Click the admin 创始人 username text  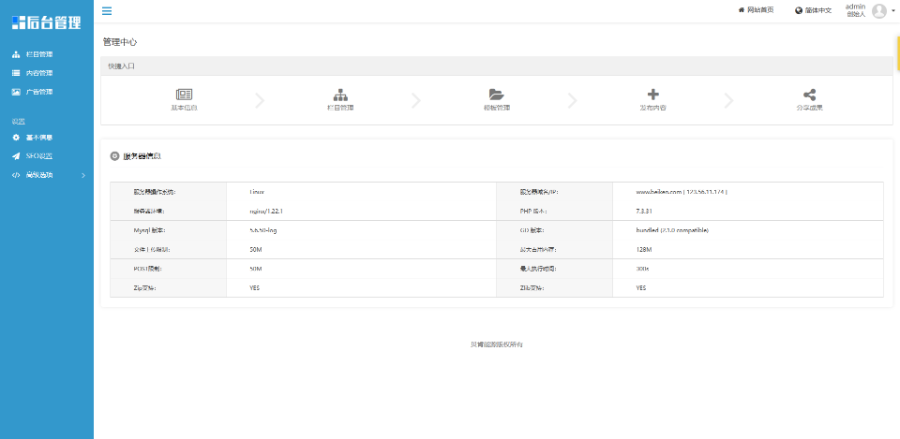click(x=855, y=10)
